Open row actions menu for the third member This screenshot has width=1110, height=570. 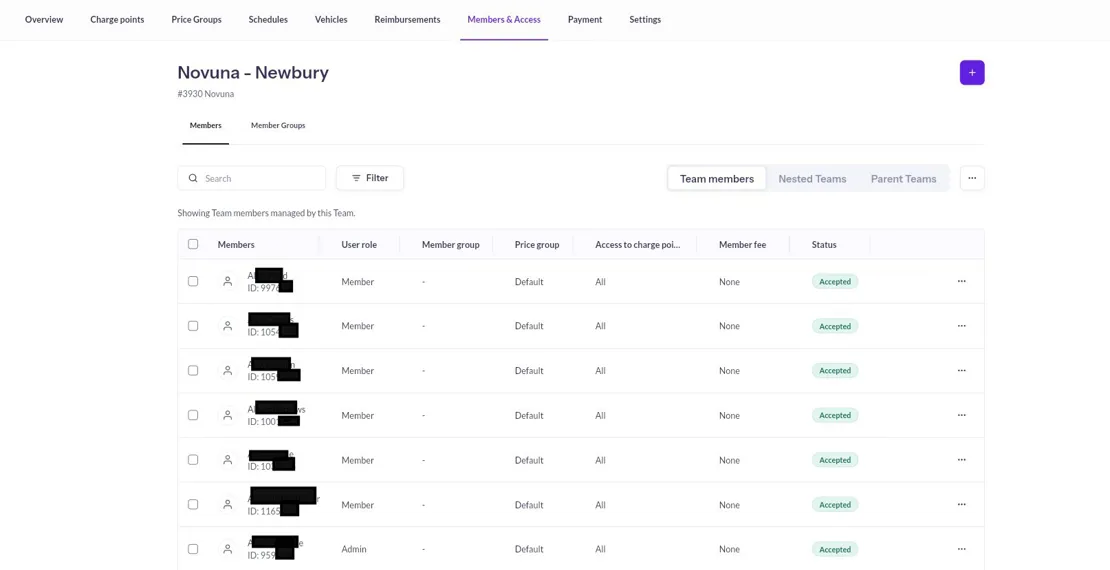(x=961, y=371)
